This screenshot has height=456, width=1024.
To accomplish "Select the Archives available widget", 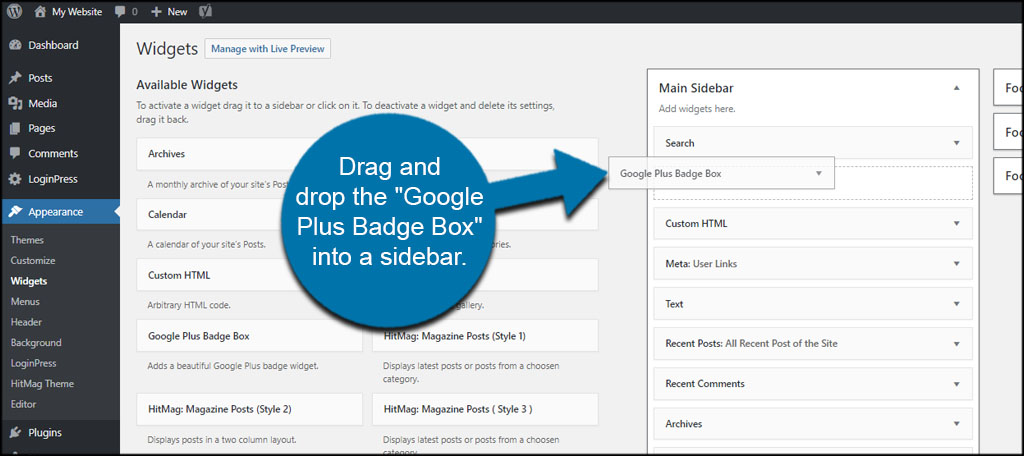I will 249,154.
